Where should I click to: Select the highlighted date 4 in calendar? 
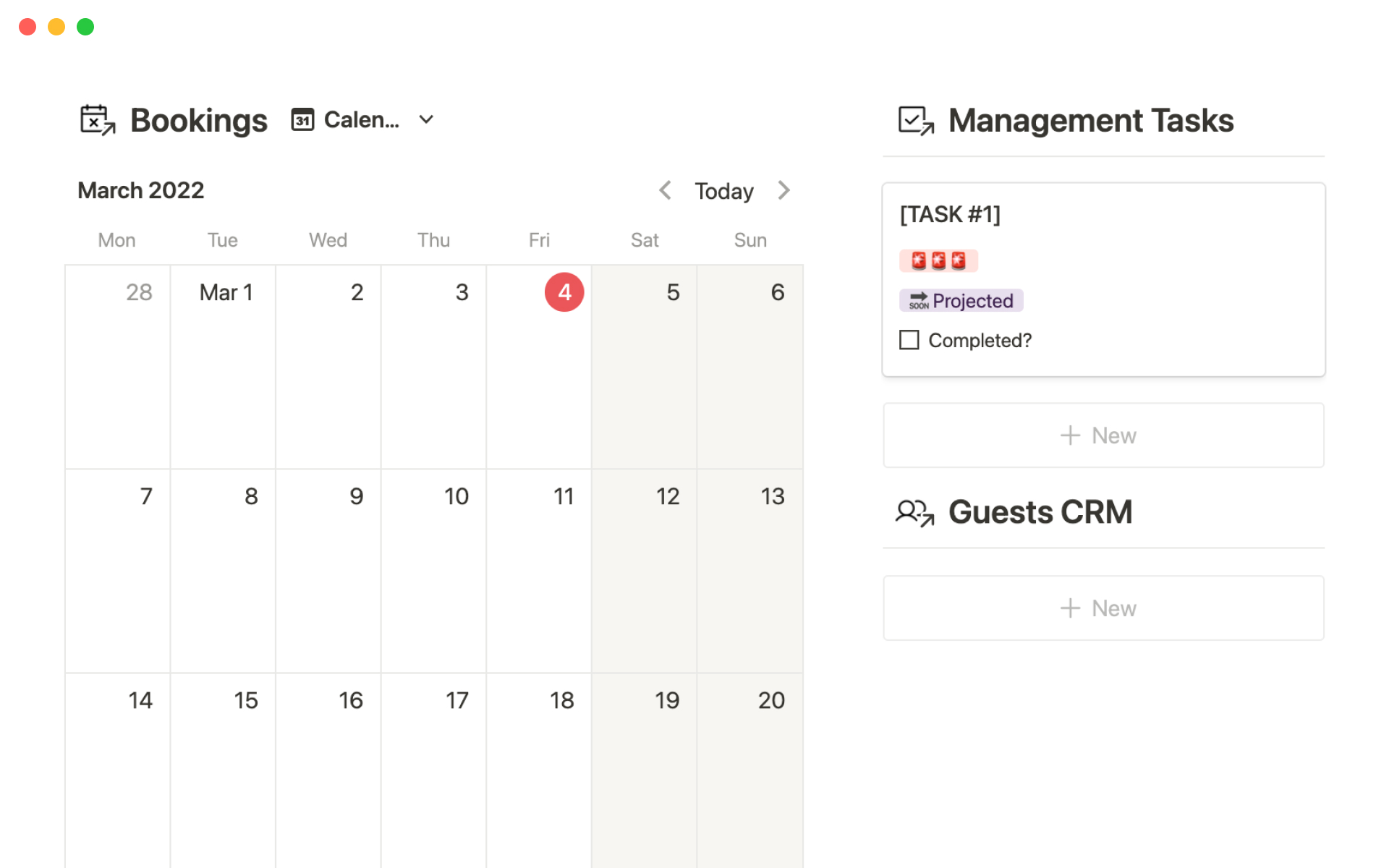(564, 292)
